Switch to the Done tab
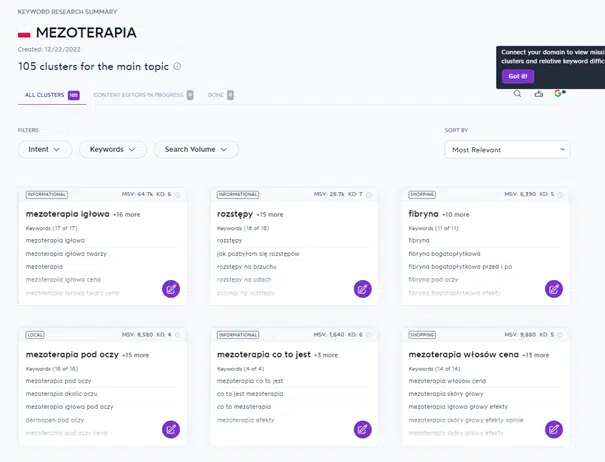 click(220, 95)
